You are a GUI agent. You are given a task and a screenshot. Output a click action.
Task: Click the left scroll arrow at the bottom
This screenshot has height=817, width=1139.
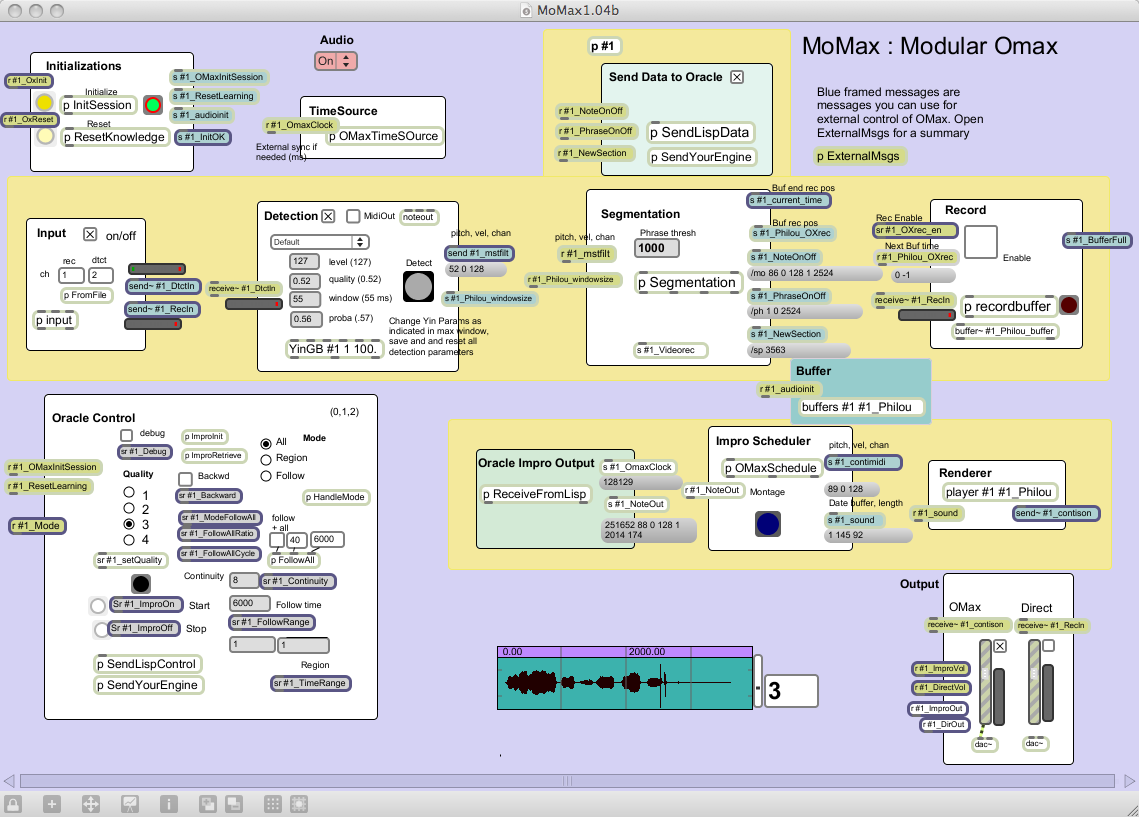tap(9, 781)
